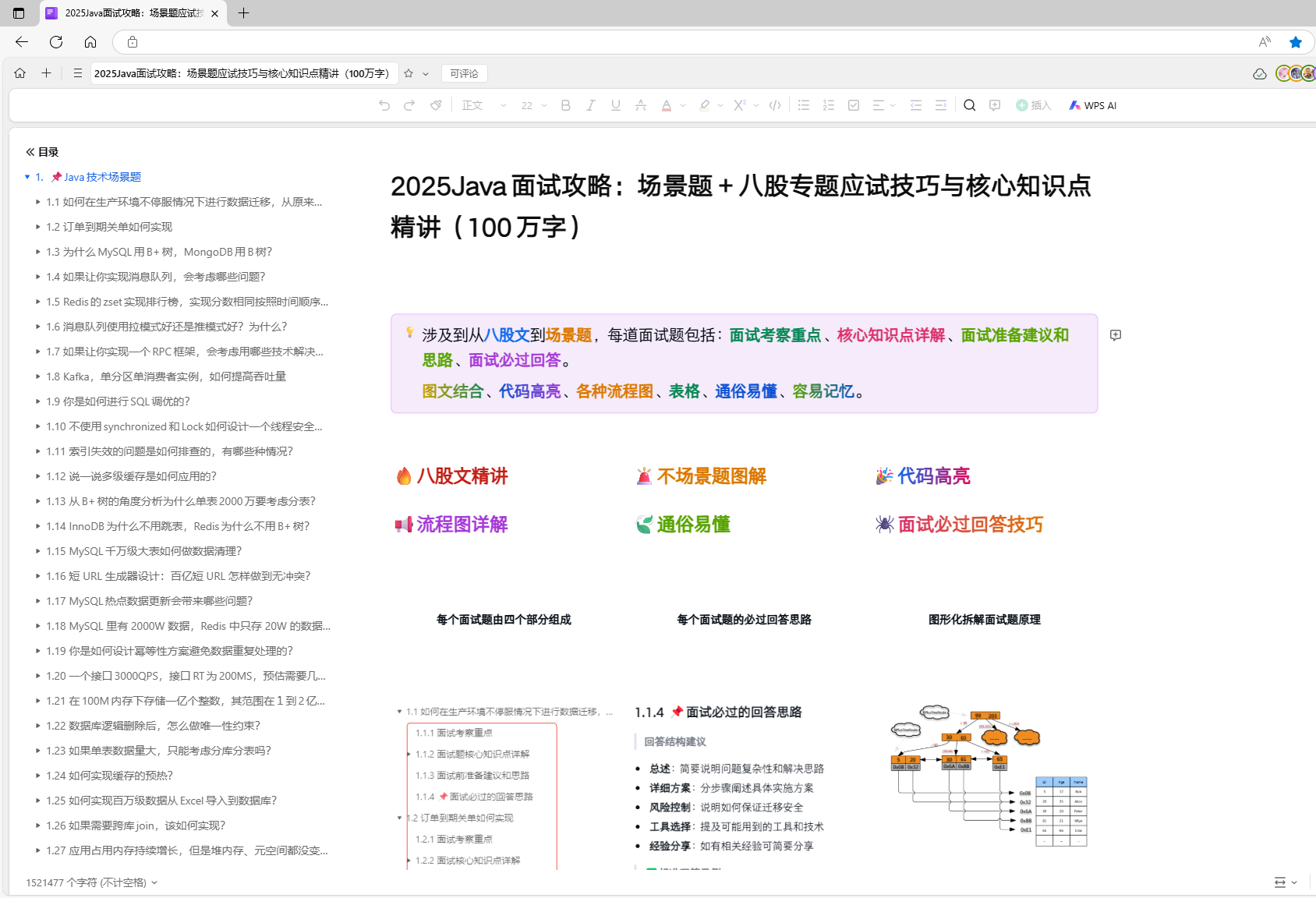Expand outline item 1.2 订单到期关单如何实现
1316x898 pixels.
pyautogui.click(x=37, y=227)
